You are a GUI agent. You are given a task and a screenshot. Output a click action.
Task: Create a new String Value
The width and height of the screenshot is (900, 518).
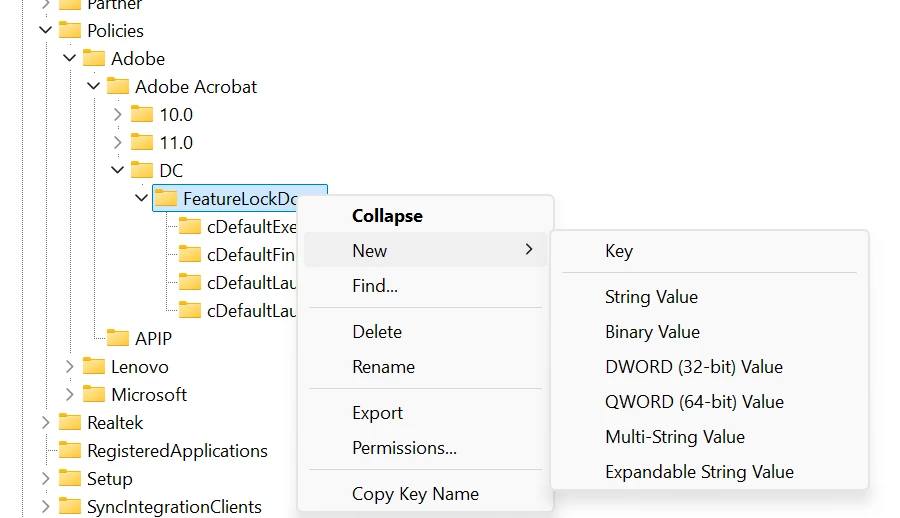coord(709,297)
